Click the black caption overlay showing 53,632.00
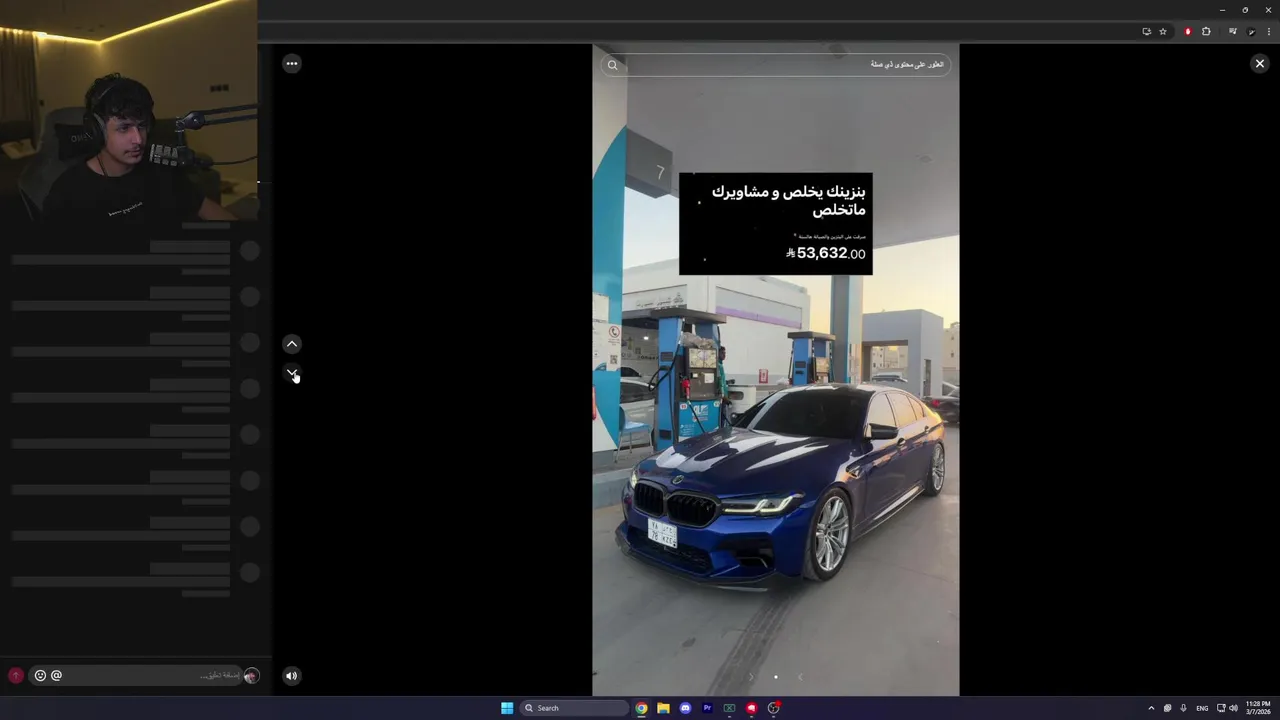This screenshot has height=720, width=1280. point(775,223)
